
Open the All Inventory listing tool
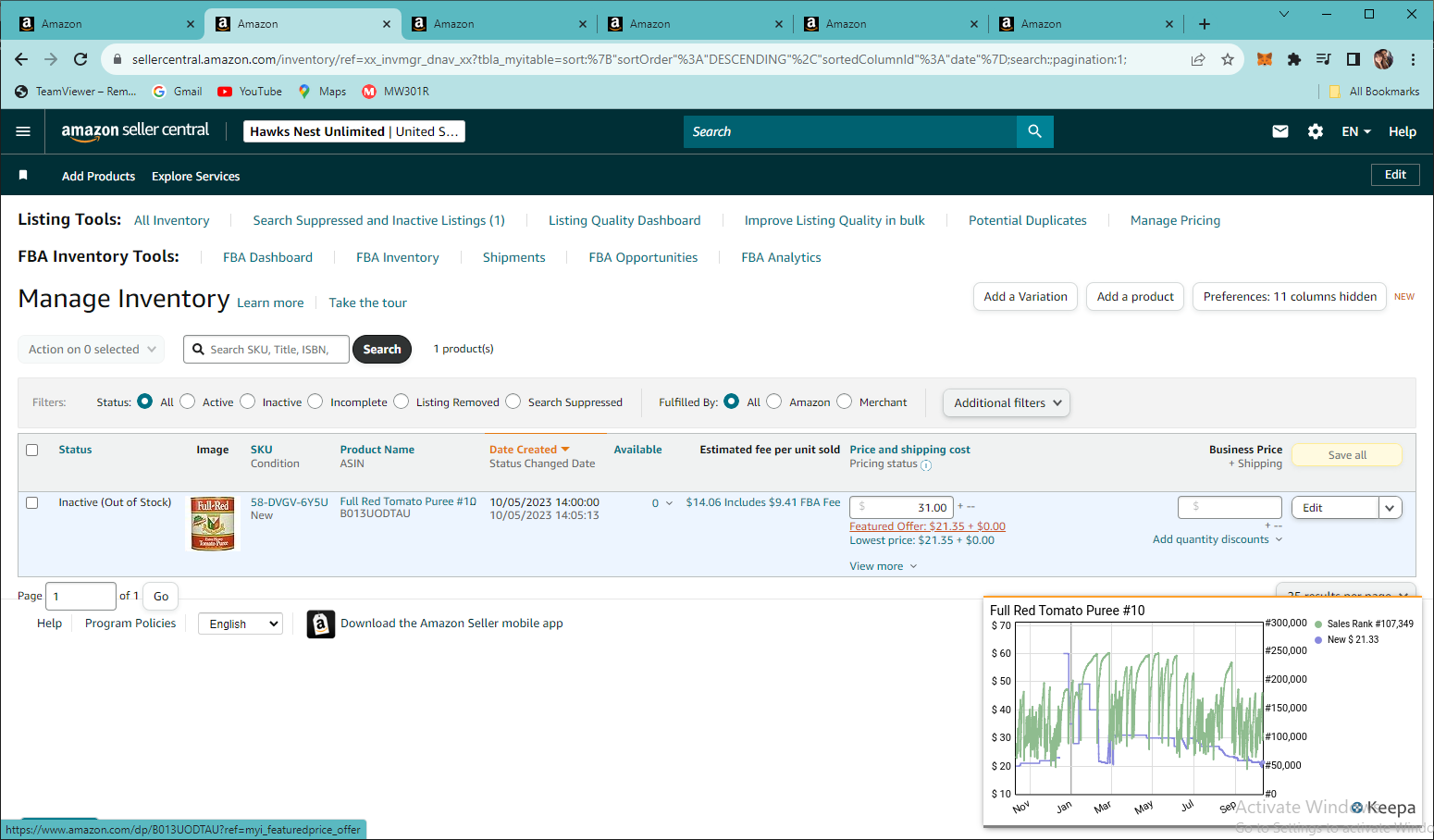pyautogui.click(x=171, y=220)
